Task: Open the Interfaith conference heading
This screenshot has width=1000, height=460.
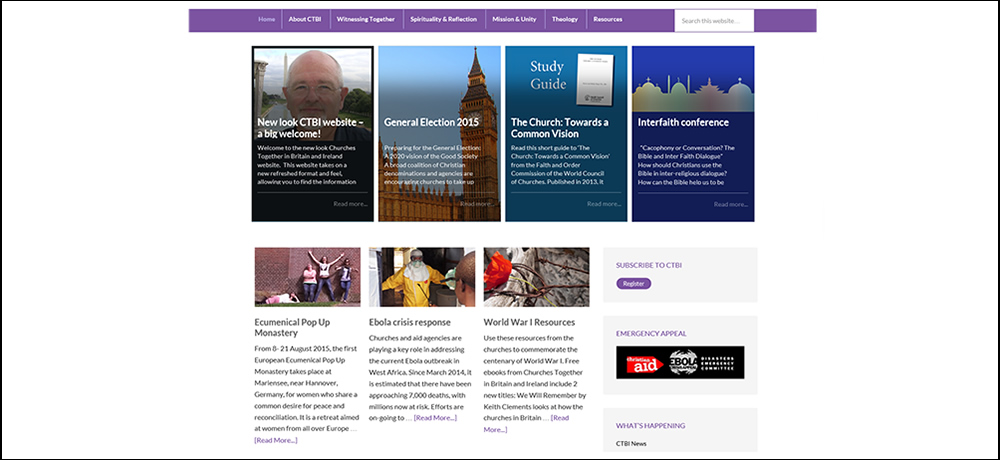Action: click(683, 122)
